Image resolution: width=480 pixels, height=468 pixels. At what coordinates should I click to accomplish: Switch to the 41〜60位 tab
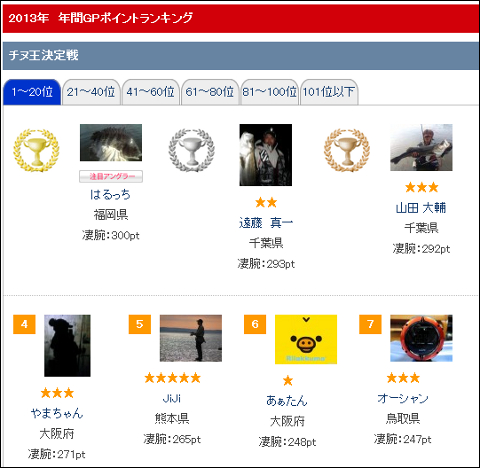tap(151, 92)
